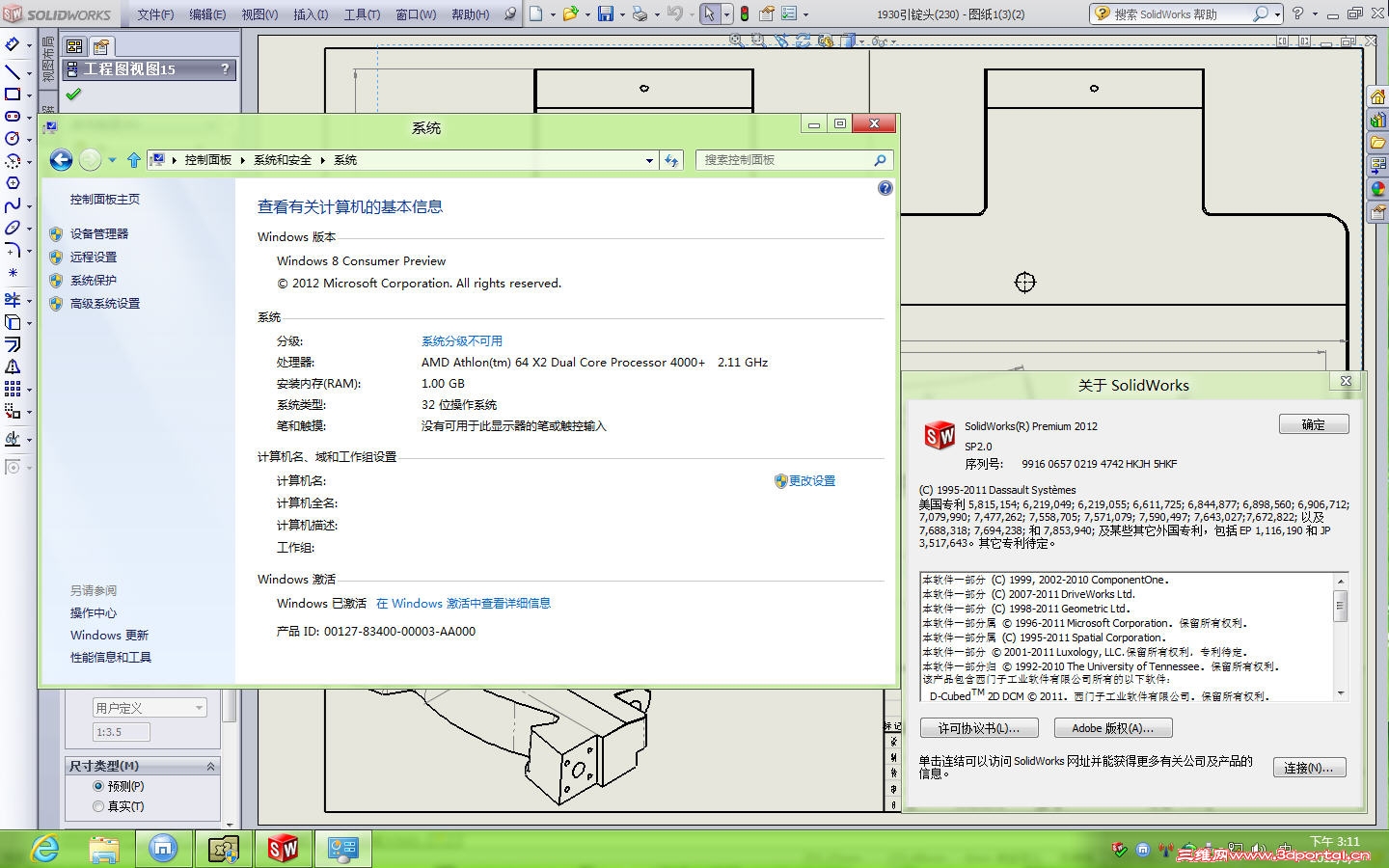1389x868 pixels.
Task: Select the Line sketch tool
Action: tap(13, 70)
